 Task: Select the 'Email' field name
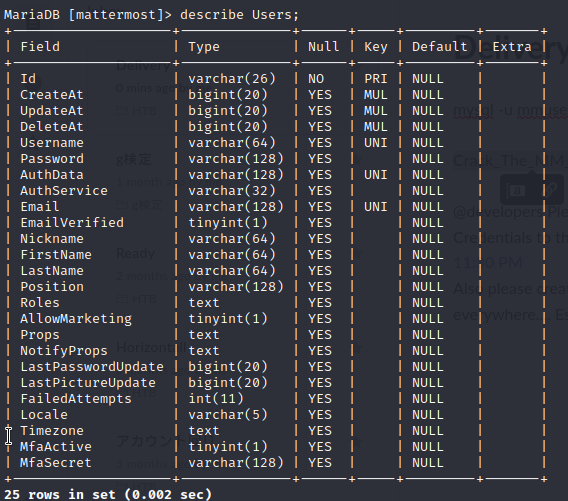40,206
